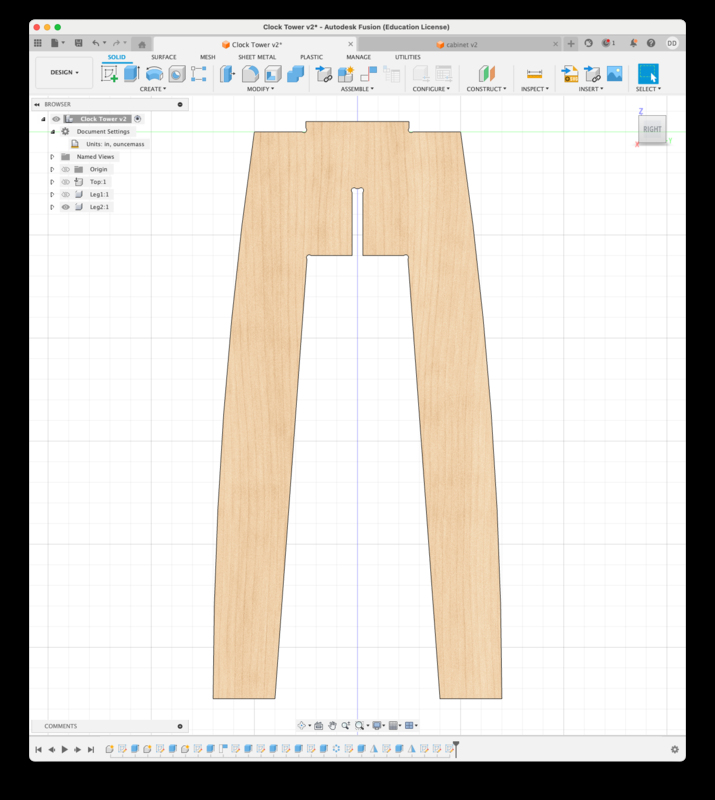Click the Undo arrow
The image size is (715, 800).
[95, 43]
